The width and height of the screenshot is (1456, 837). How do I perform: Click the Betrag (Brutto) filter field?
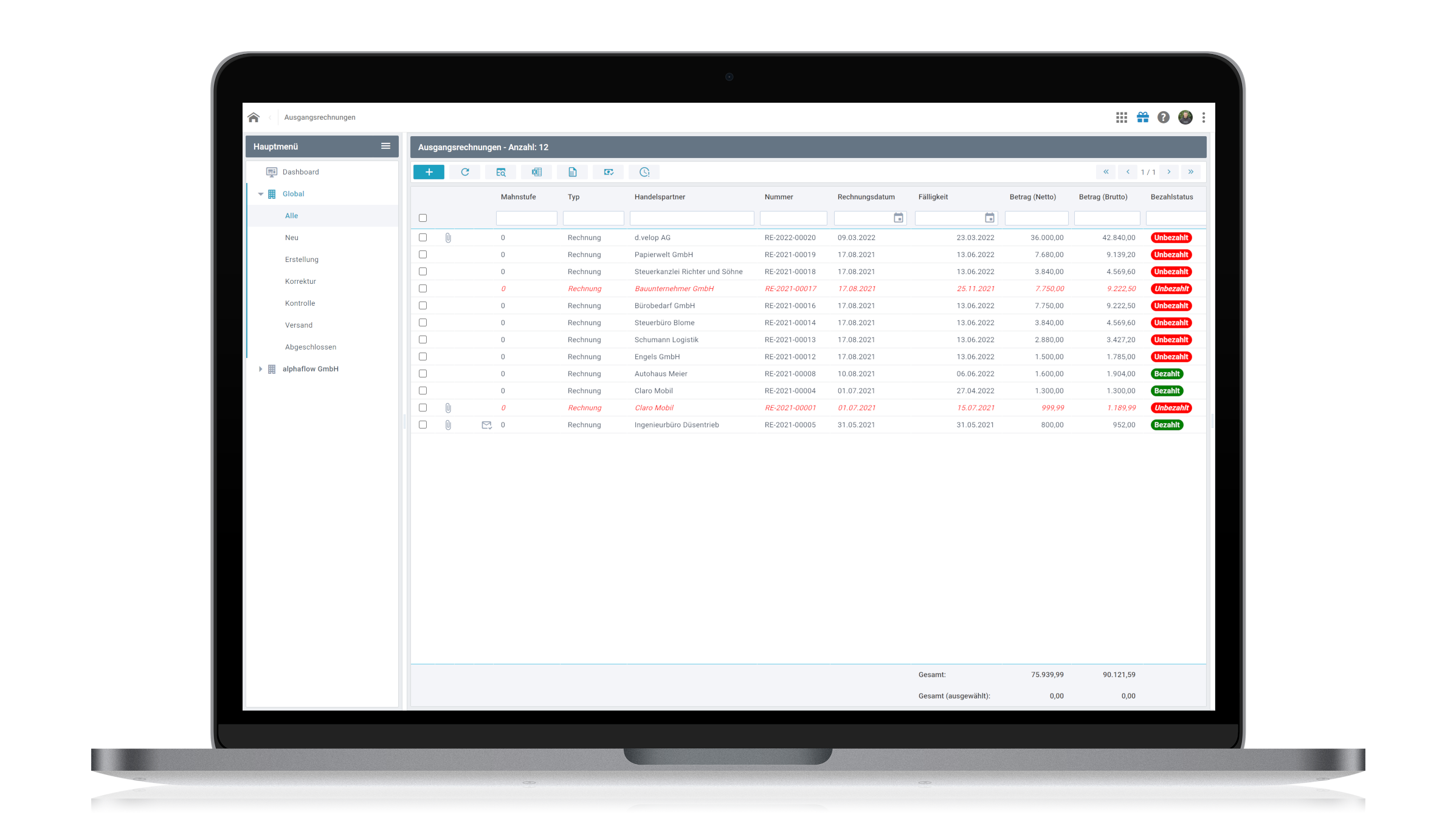pyautogui.click(x=1107, y=218)
